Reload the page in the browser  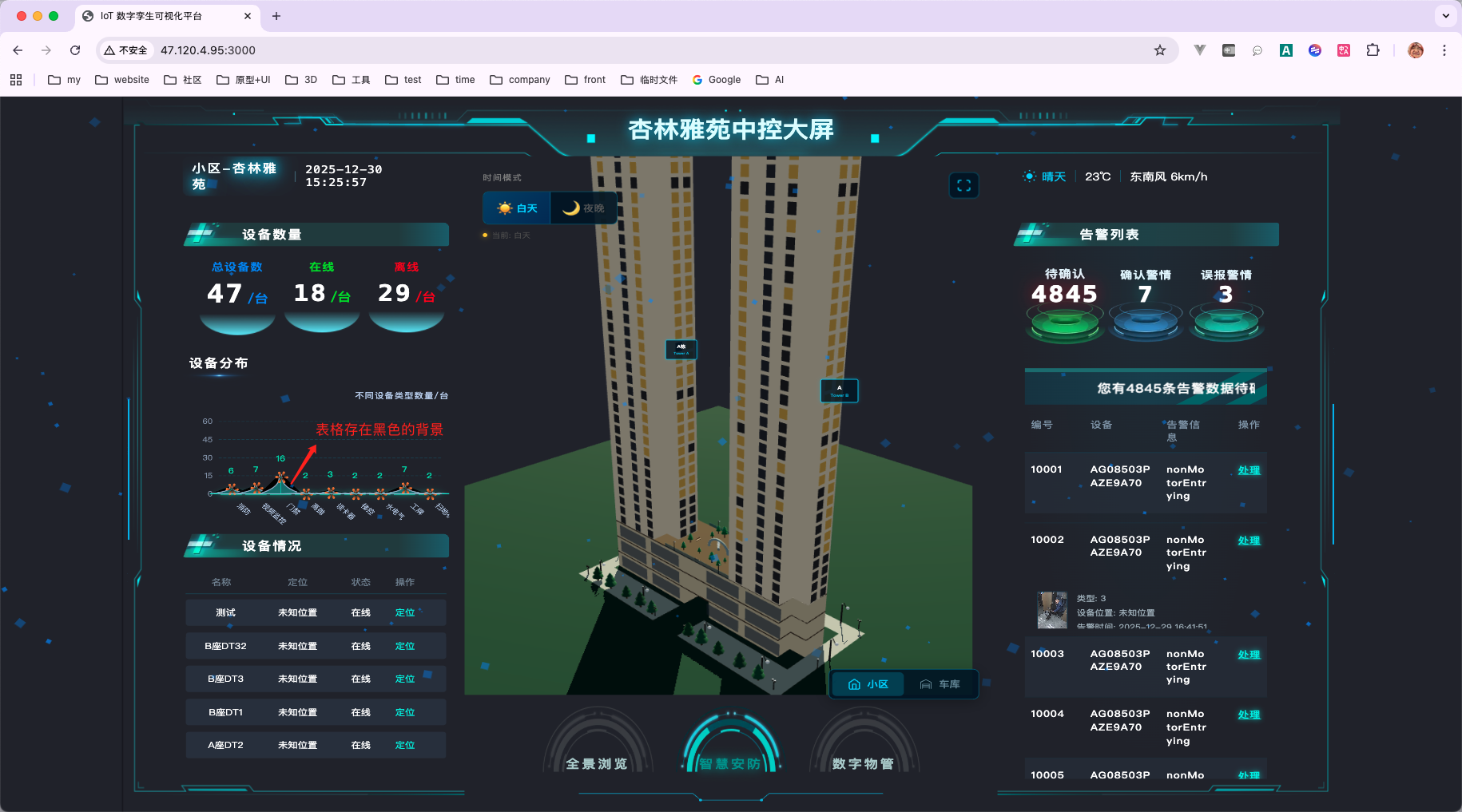(x=75, y=50)
